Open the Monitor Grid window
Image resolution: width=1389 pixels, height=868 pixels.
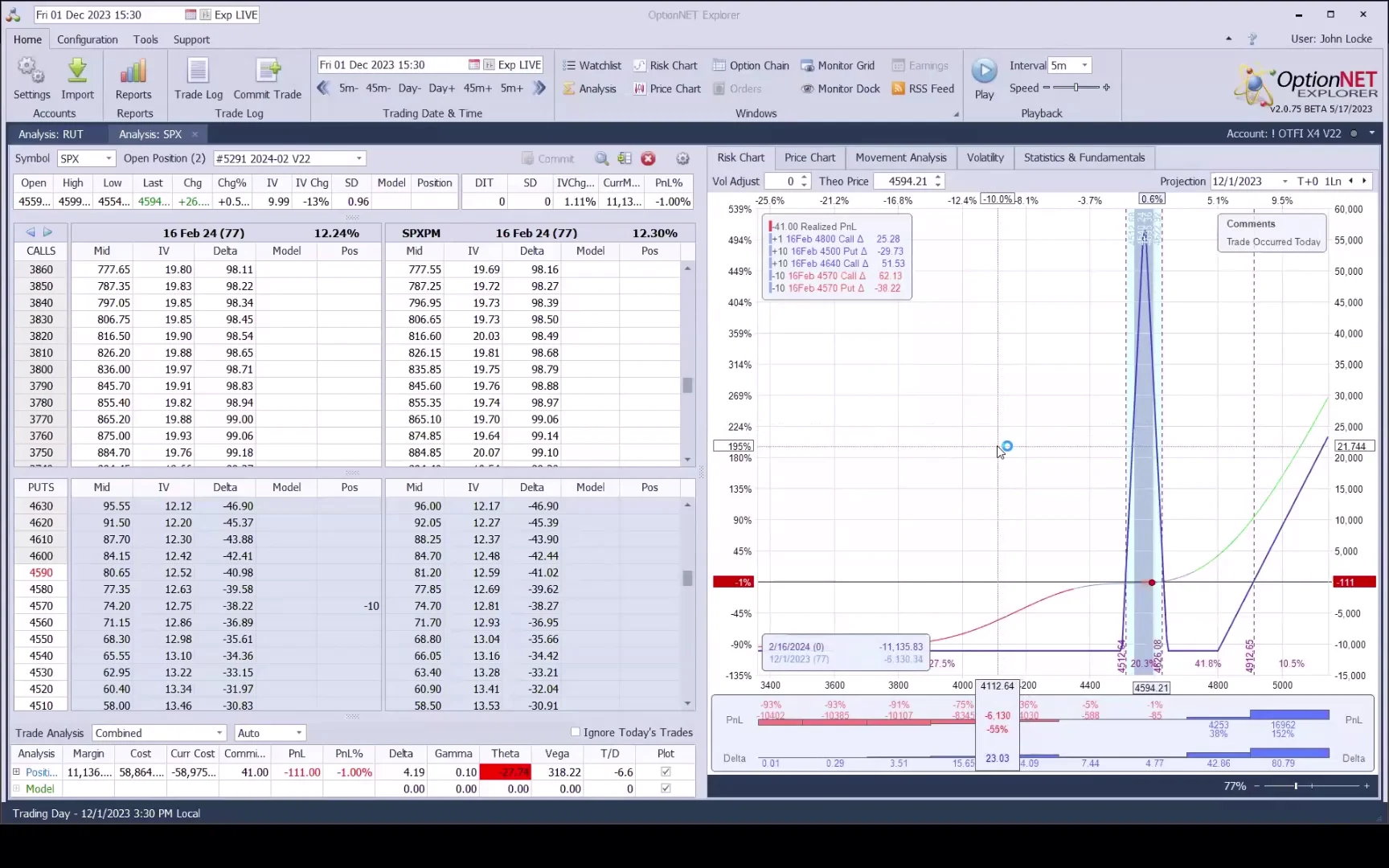[838, 65]
